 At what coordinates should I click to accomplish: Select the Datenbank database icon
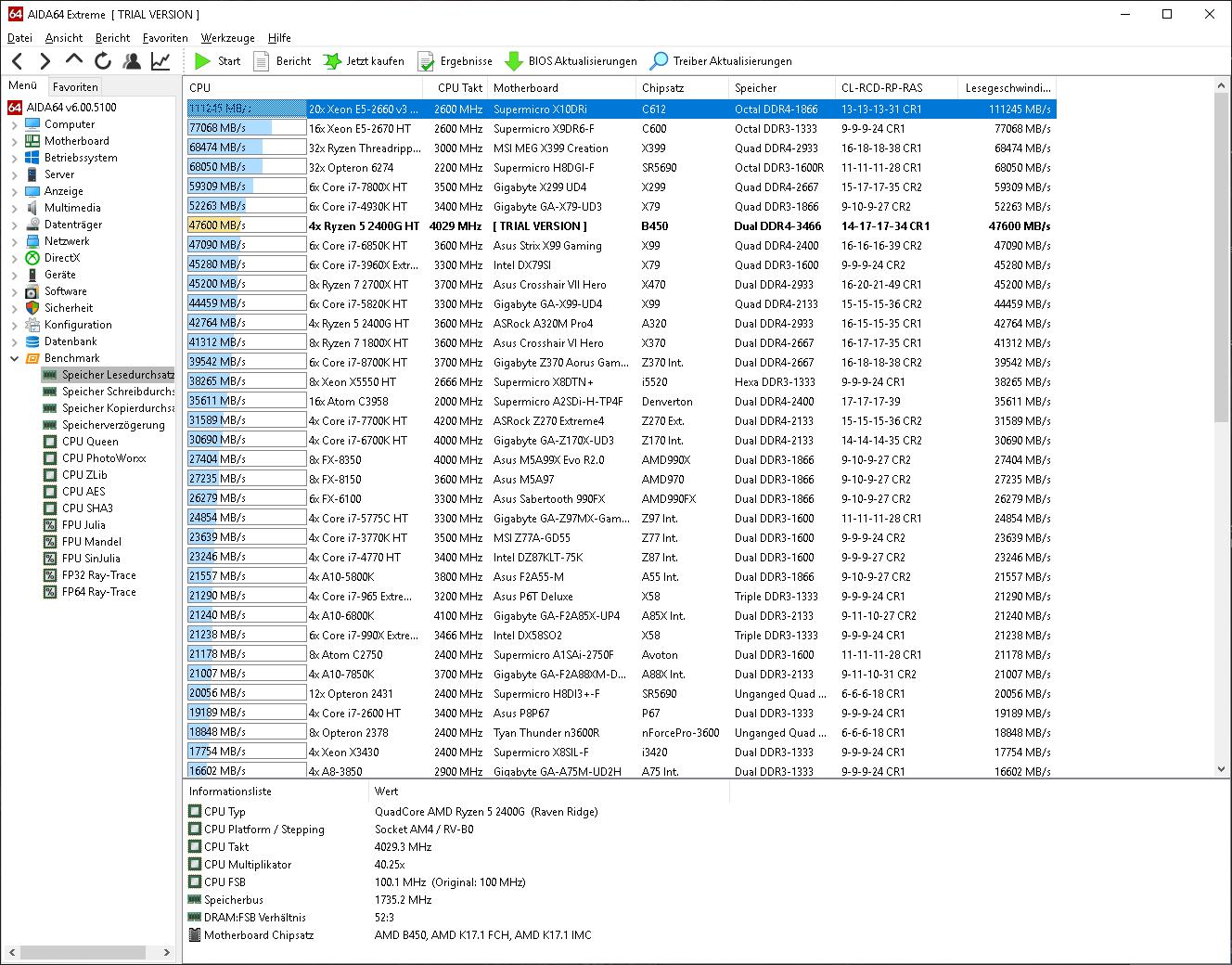(32, 341)
